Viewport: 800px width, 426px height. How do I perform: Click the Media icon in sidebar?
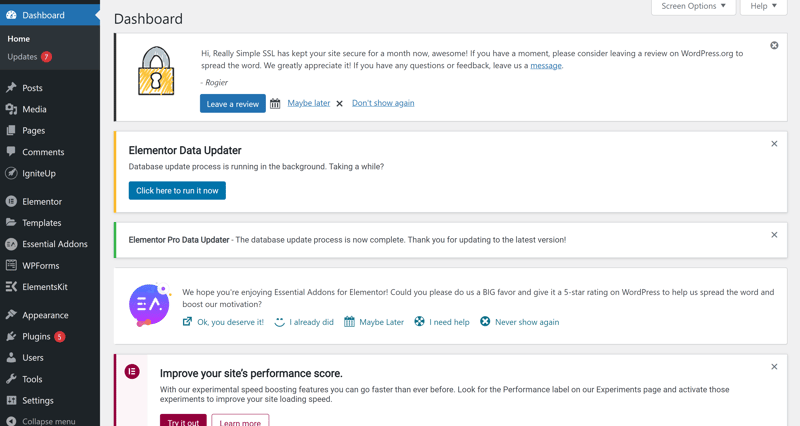coord(11,109)
